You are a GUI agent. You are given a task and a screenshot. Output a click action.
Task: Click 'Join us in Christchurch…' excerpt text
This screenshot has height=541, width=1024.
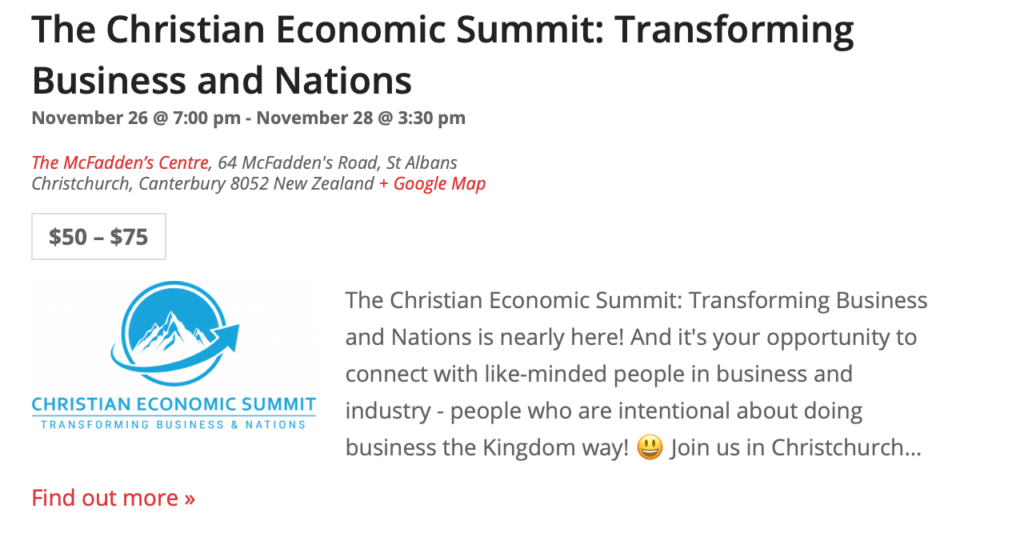795,447
